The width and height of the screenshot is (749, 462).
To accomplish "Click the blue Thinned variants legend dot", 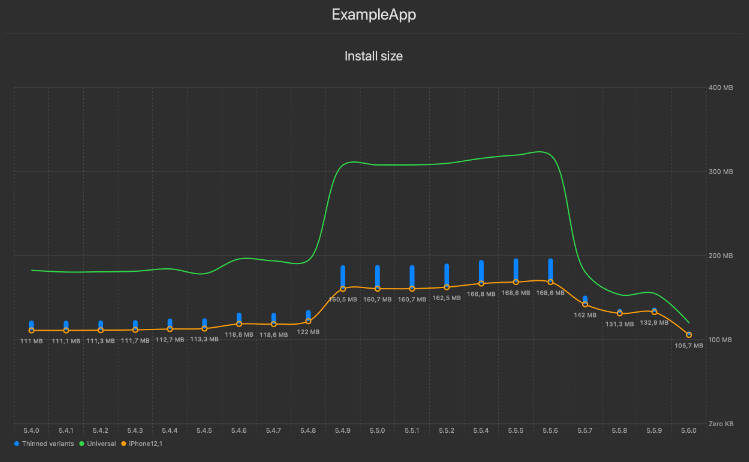I will (17, 443).
